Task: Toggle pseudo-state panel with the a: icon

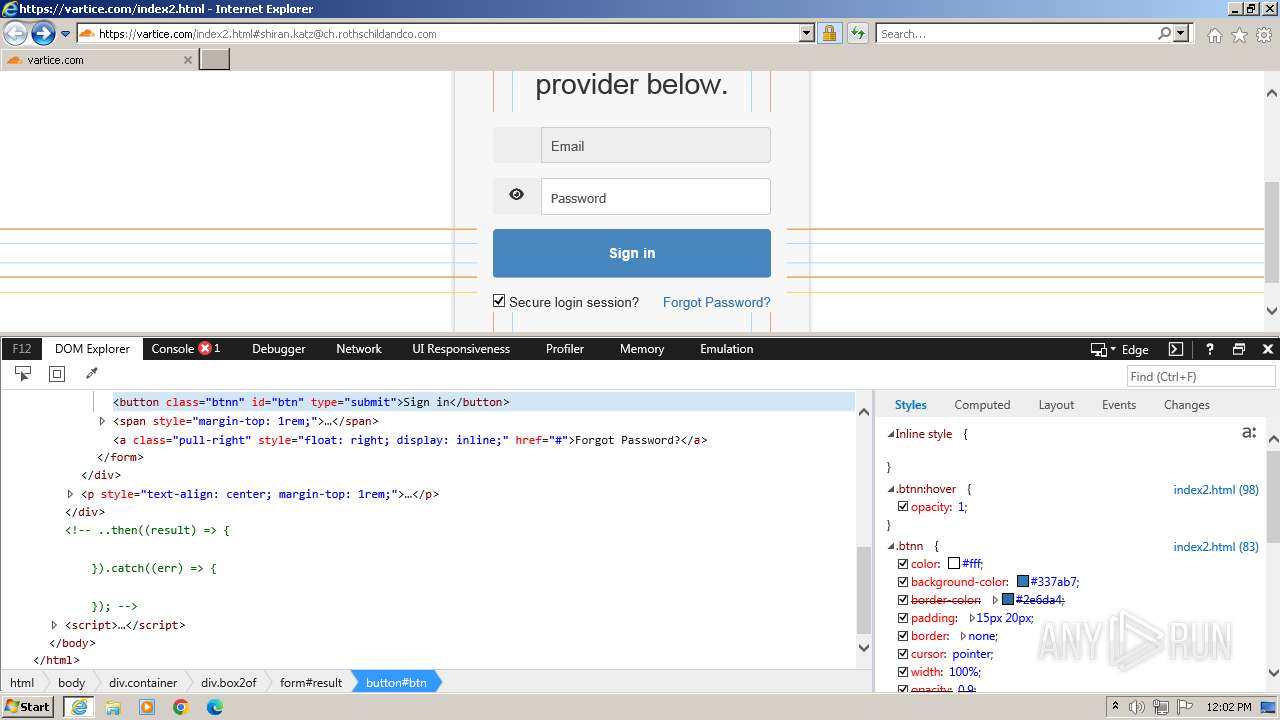Action: [x=1249, y=433]
